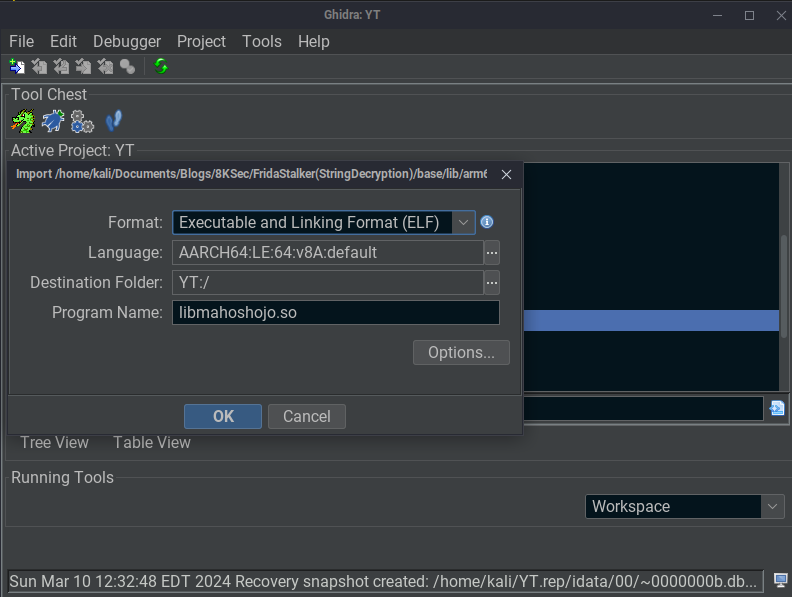The width and height of the screenshot is (792, 597).
Task: Click the filter options icon
Action: (777, 408)
